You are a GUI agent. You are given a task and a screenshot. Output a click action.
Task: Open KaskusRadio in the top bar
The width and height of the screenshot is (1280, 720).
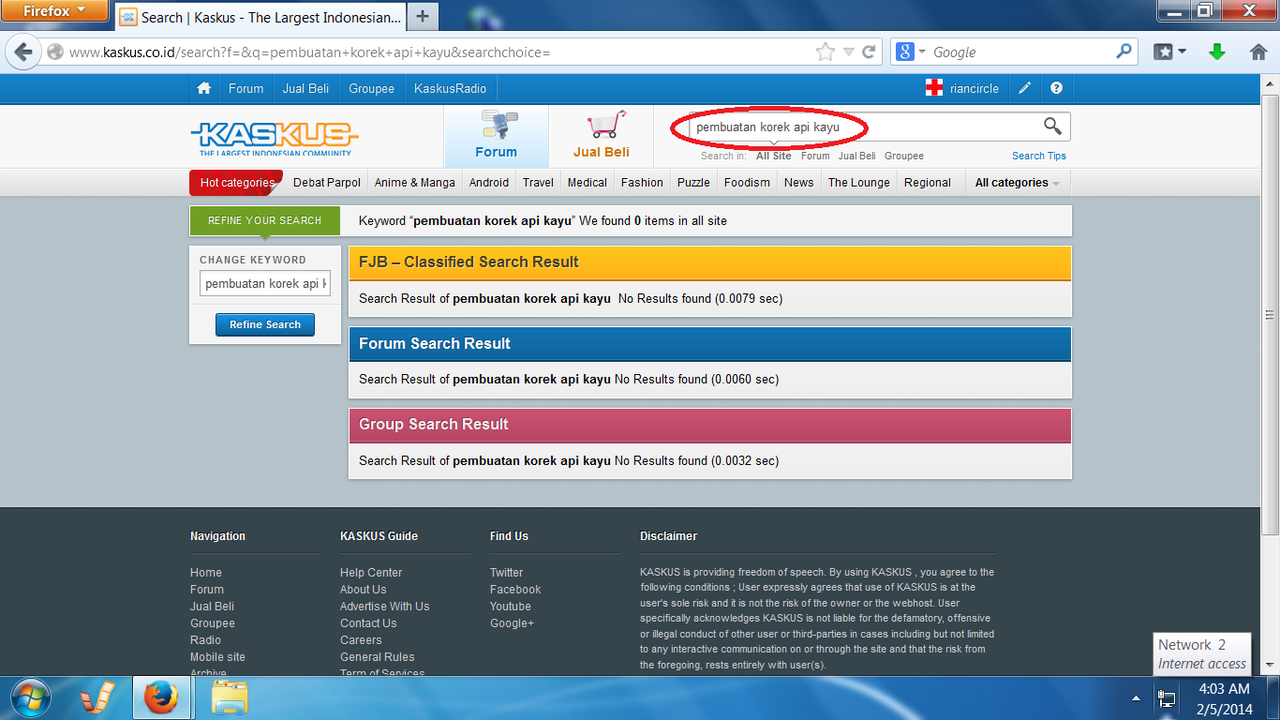tap(450, 88)
